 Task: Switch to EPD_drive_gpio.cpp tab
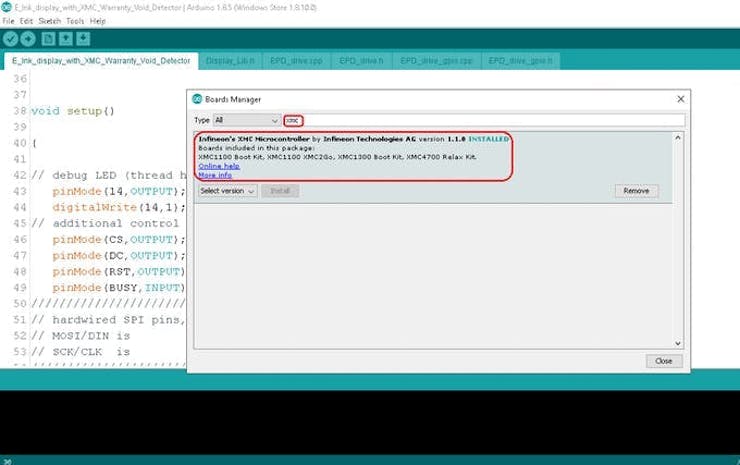click(437, 61)
